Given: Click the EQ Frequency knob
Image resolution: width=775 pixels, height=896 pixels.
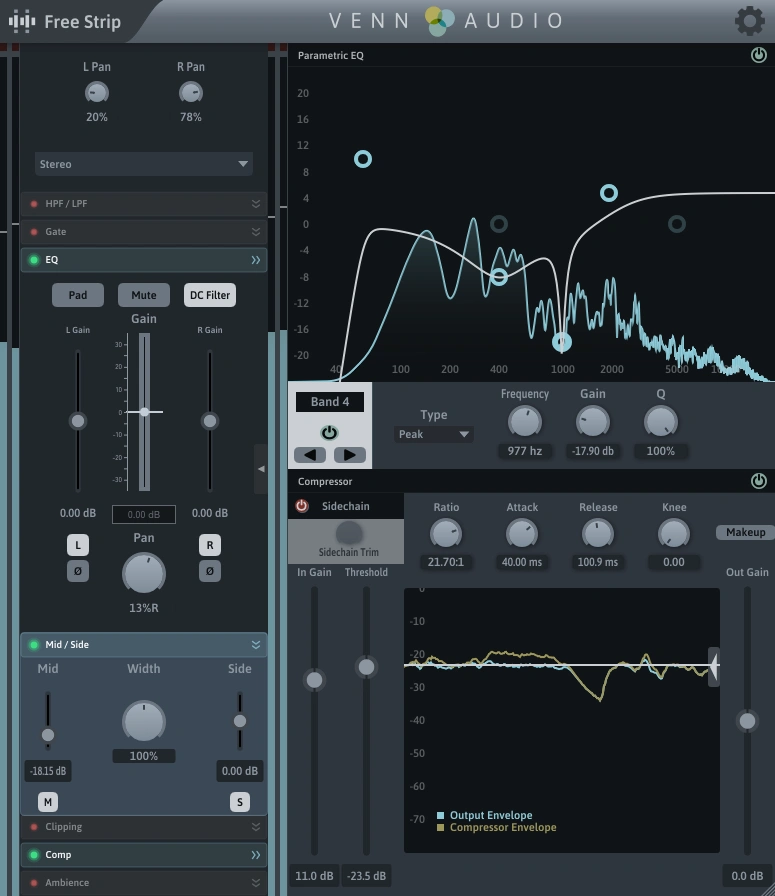Looking at the screenshot, I should pyautogui.click(x=525, y=422).
